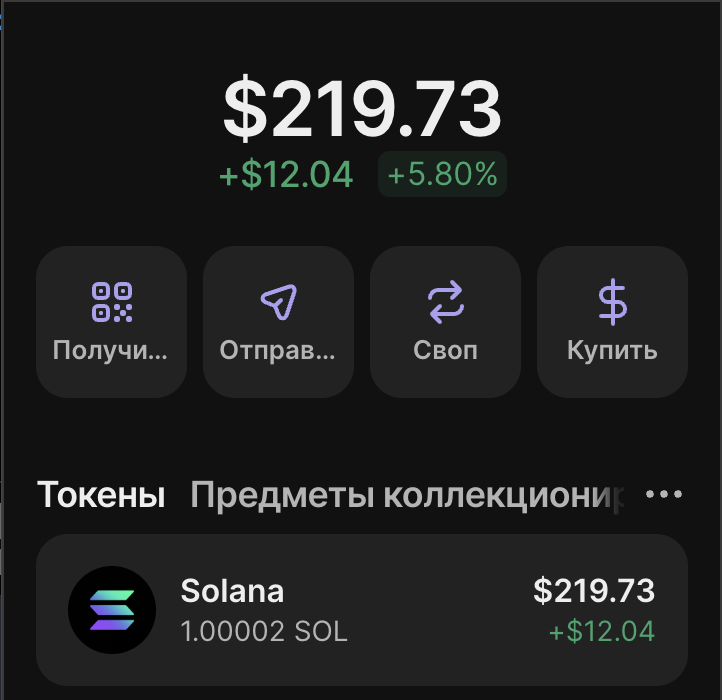Click the Solana token logo

pyautogui.click(x=112, y=609)
